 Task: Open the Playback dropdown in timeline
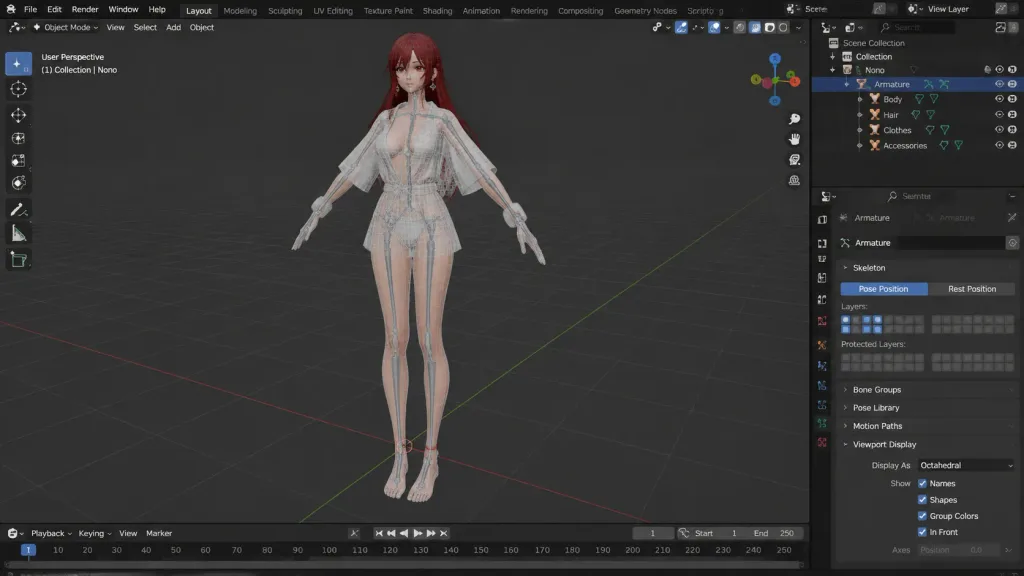tap(51, 534)
